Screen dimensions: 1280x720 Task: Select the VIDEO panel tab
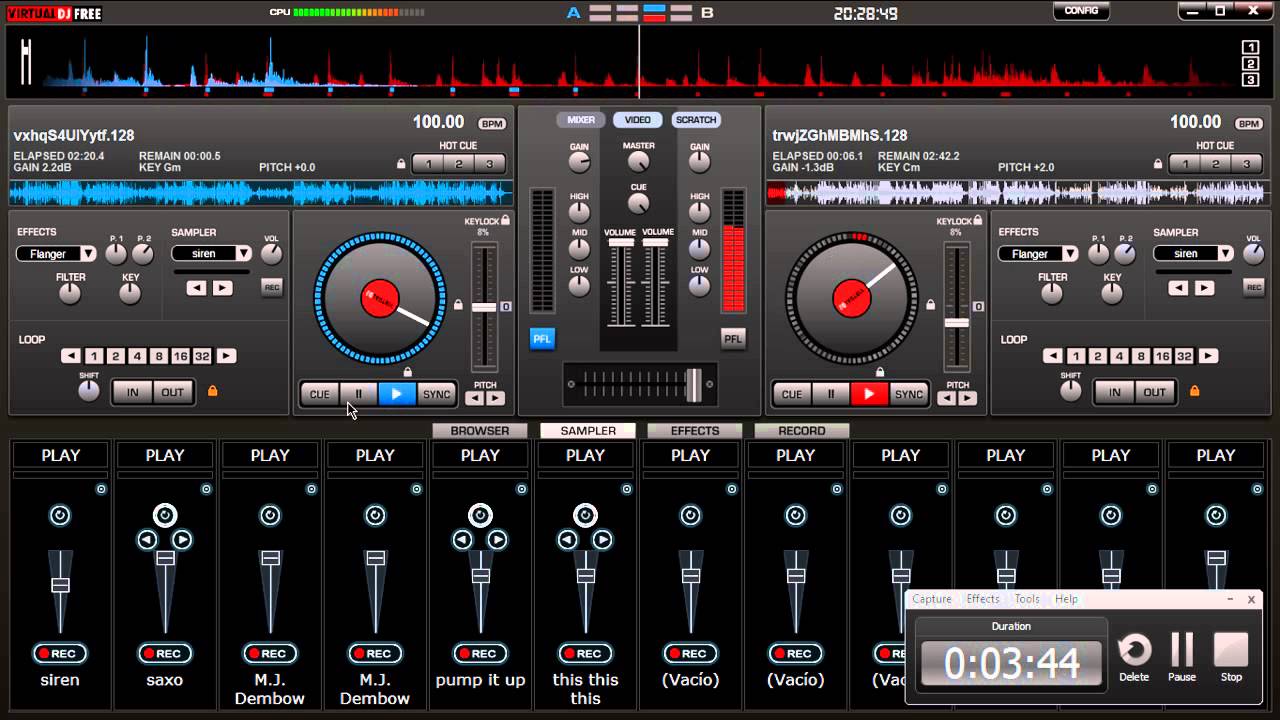tap(638, 120)
